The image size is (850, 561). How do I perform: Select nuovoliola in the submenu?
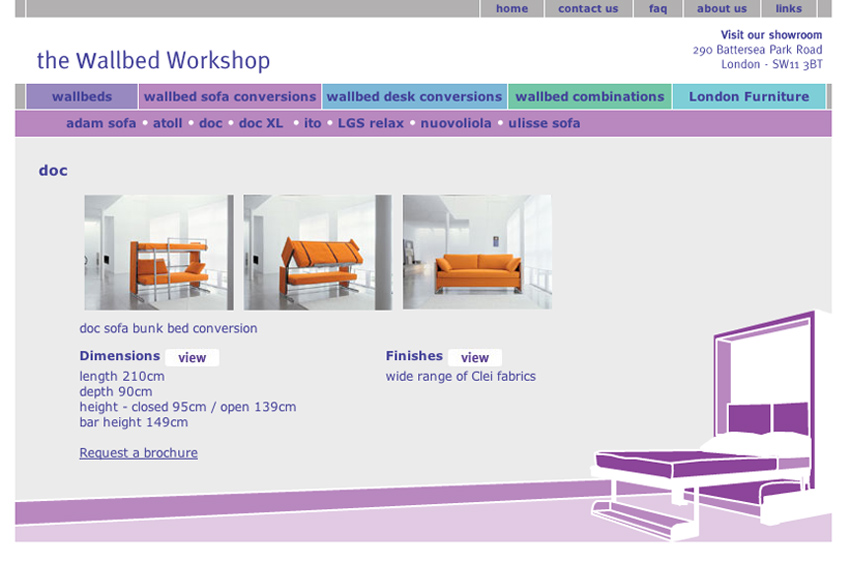tap(456, 124)
